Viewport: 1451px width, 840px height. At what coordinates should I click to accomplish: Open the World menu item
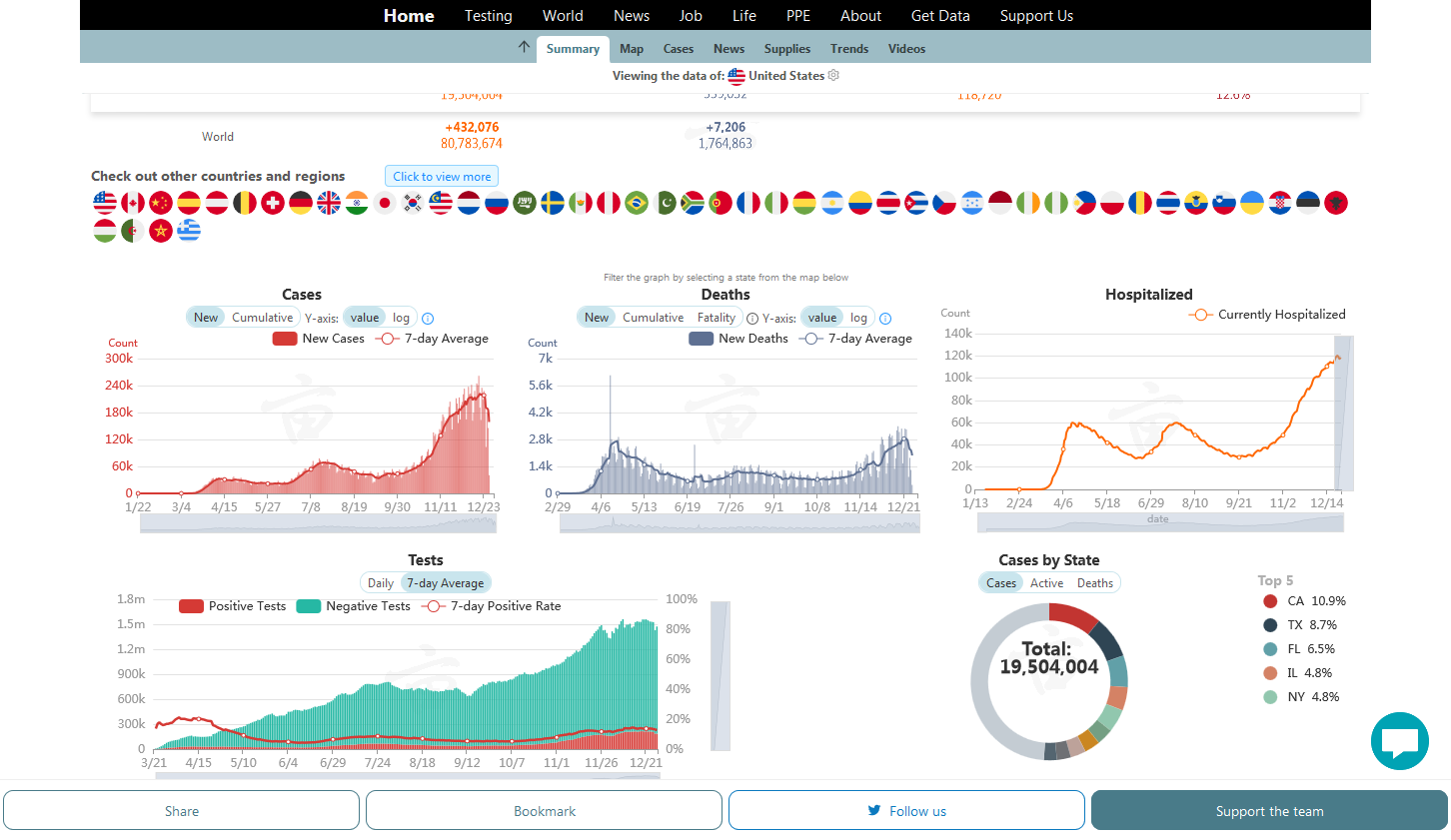click(x=563, y=16)
